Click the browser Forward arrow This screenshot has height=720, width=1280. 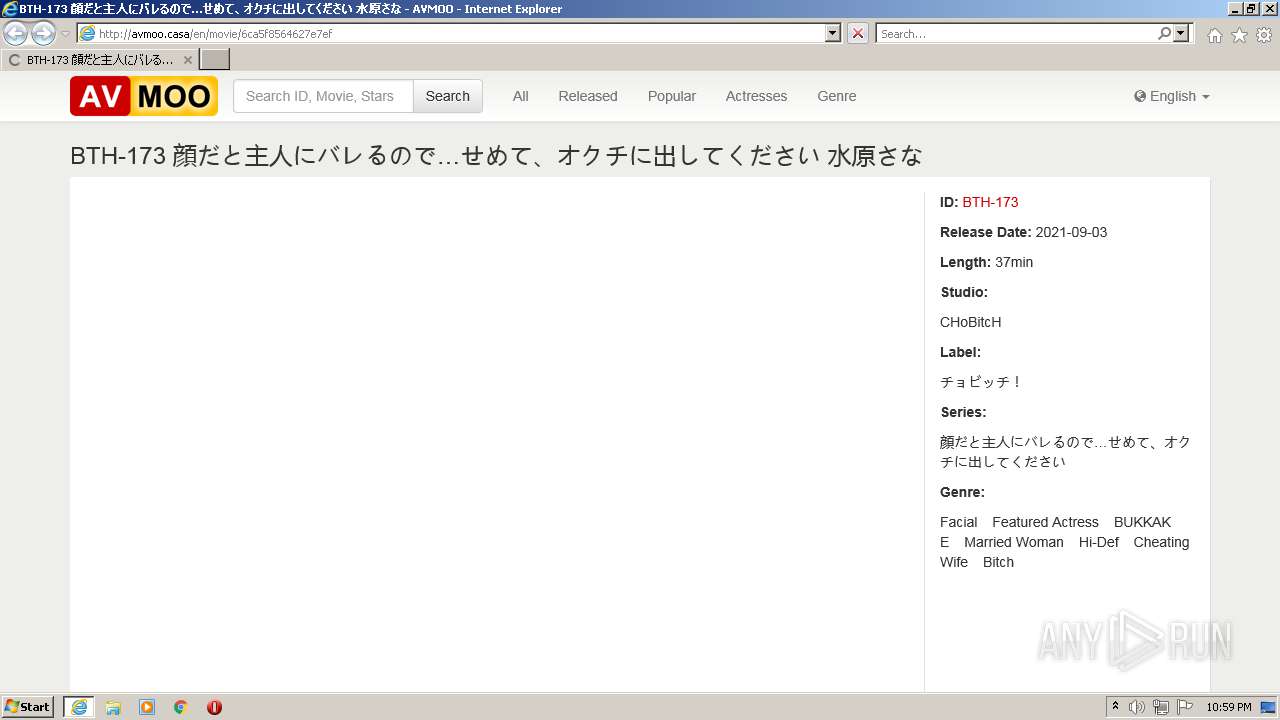pos(43,34)
